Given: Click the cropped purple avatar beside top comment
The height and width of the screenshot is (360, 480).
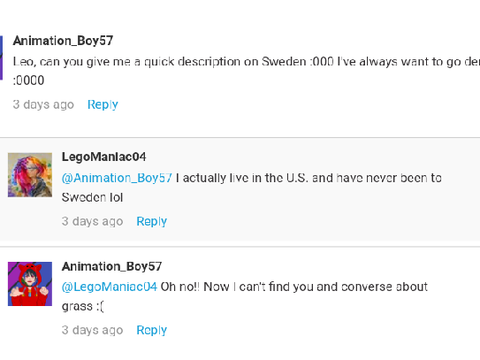Looking at the screenshot, I should click(x=1, y=58).
